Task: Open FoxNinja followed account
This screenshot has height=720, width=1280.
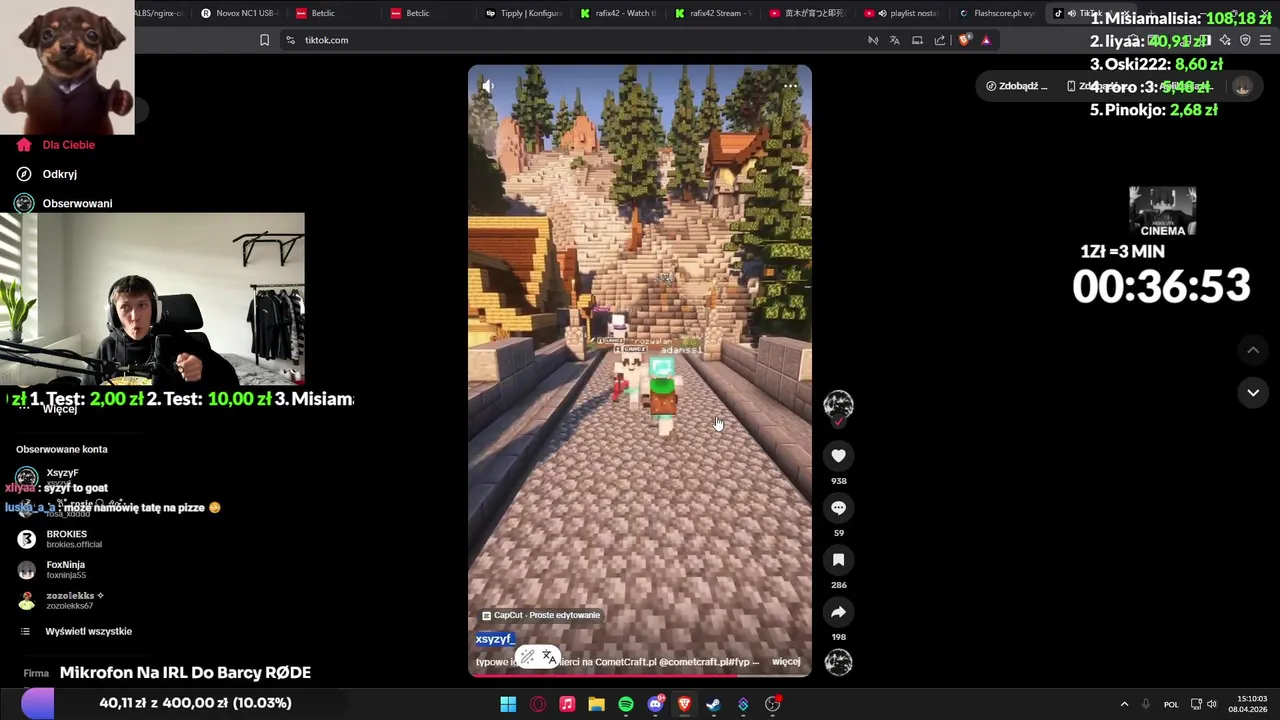Action: (x=52, y=570)
